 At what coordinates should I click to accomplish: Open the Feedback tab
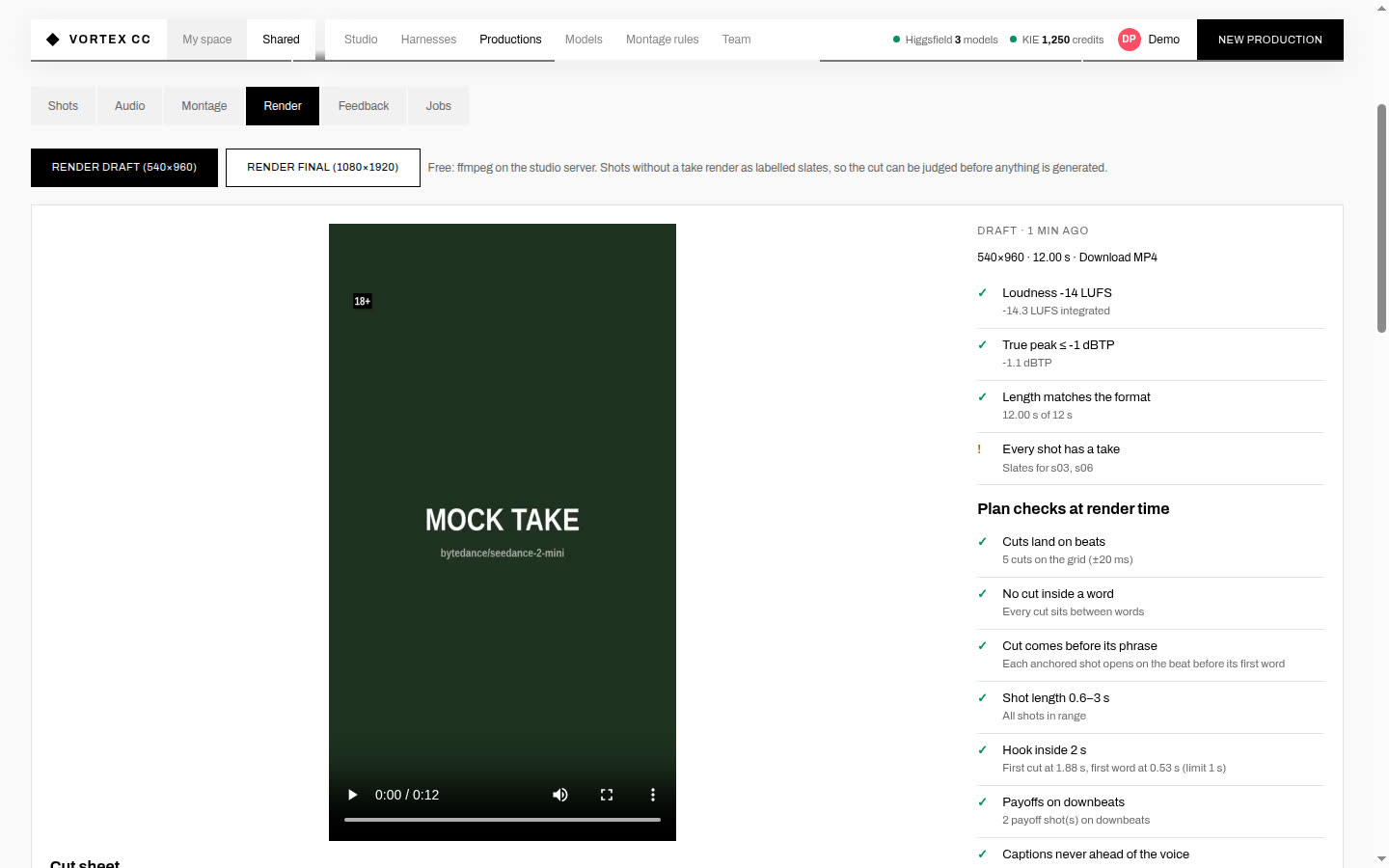[364, 106]
